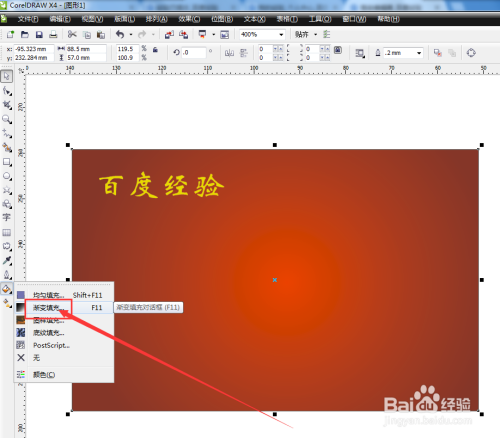
Task: Open the 文件(F) menu
Action: pos(28,19)
